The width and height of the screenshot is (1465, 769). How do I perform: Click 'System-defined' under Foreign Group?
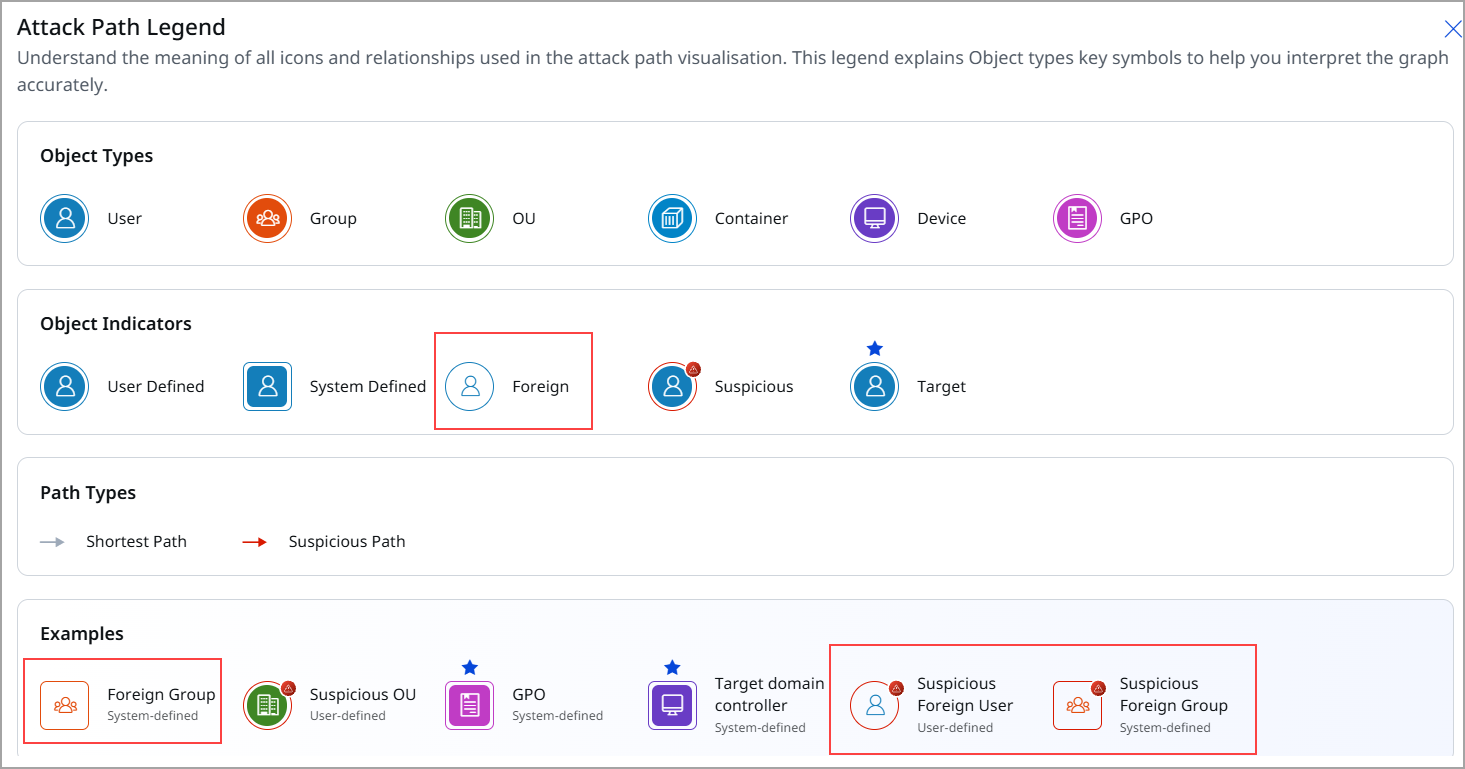click(x=152, y=716)
